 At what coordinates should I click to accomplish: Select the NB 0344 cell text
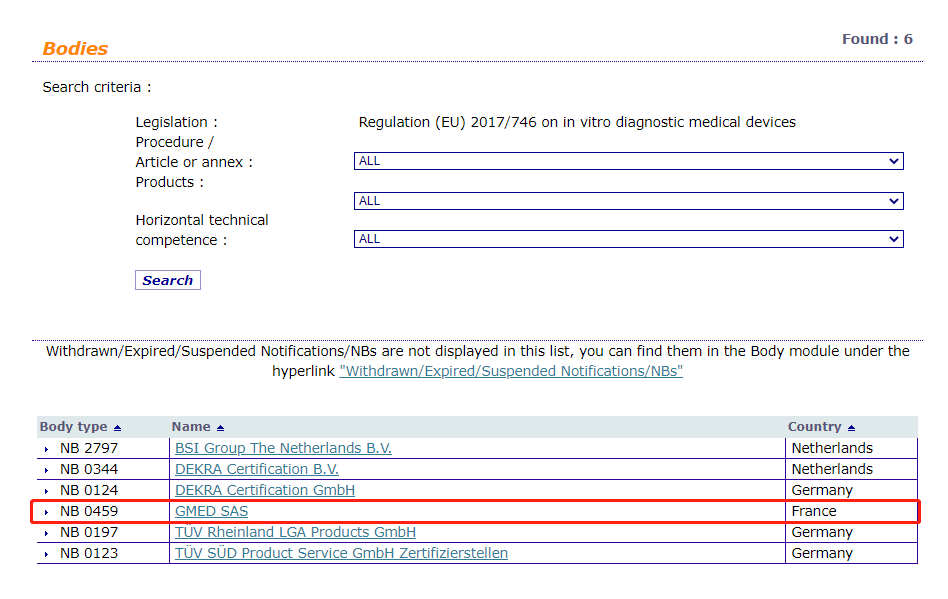pos(89,470)
